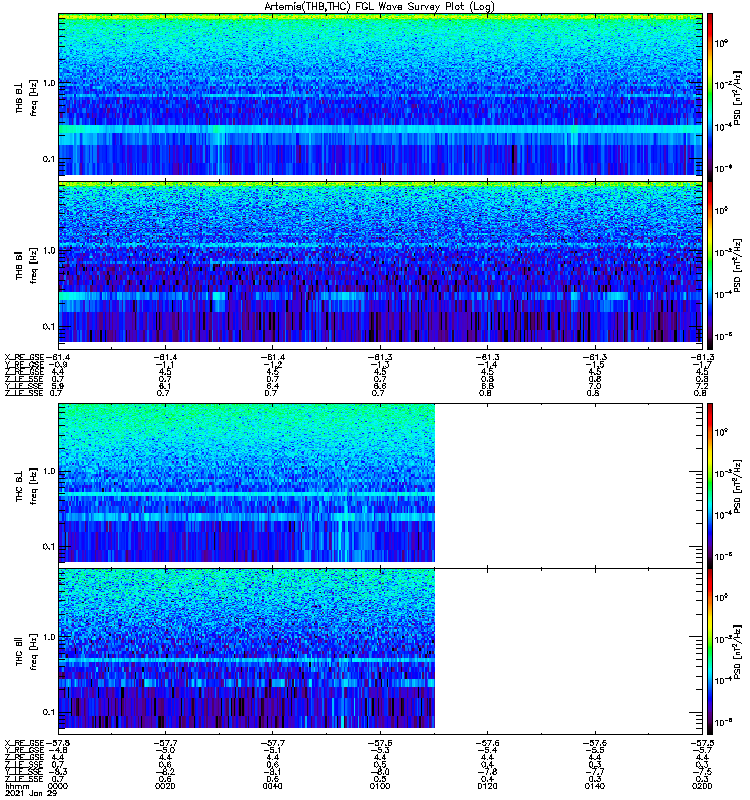Click the Y_RE_GSE value -5.4
This screenshot has width=750, height=800.
pyautogui.click(x=487, y=751)
